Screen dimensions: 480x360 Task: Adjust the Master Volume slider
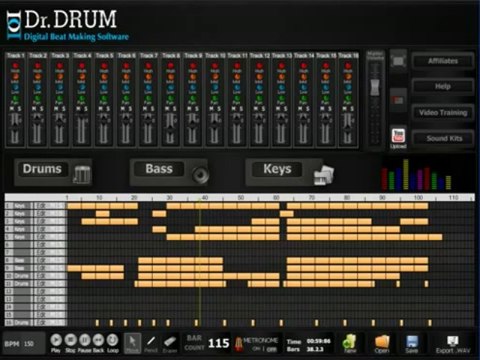(375, 88)
